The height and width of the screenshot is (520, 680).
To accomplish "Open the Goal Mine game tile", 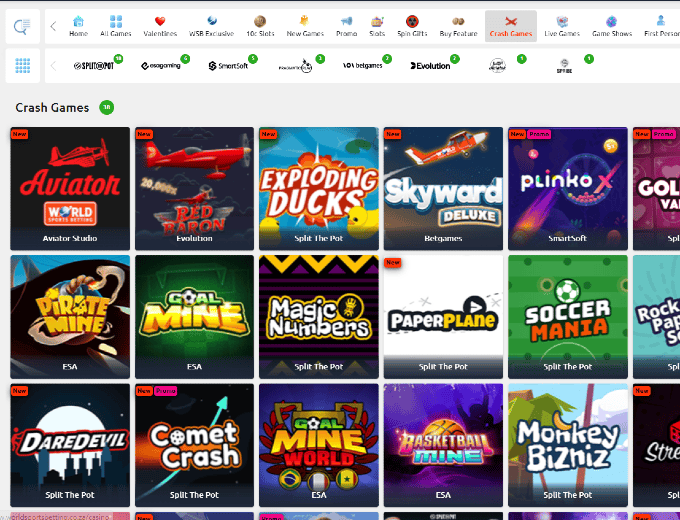I will click(194, 317).
